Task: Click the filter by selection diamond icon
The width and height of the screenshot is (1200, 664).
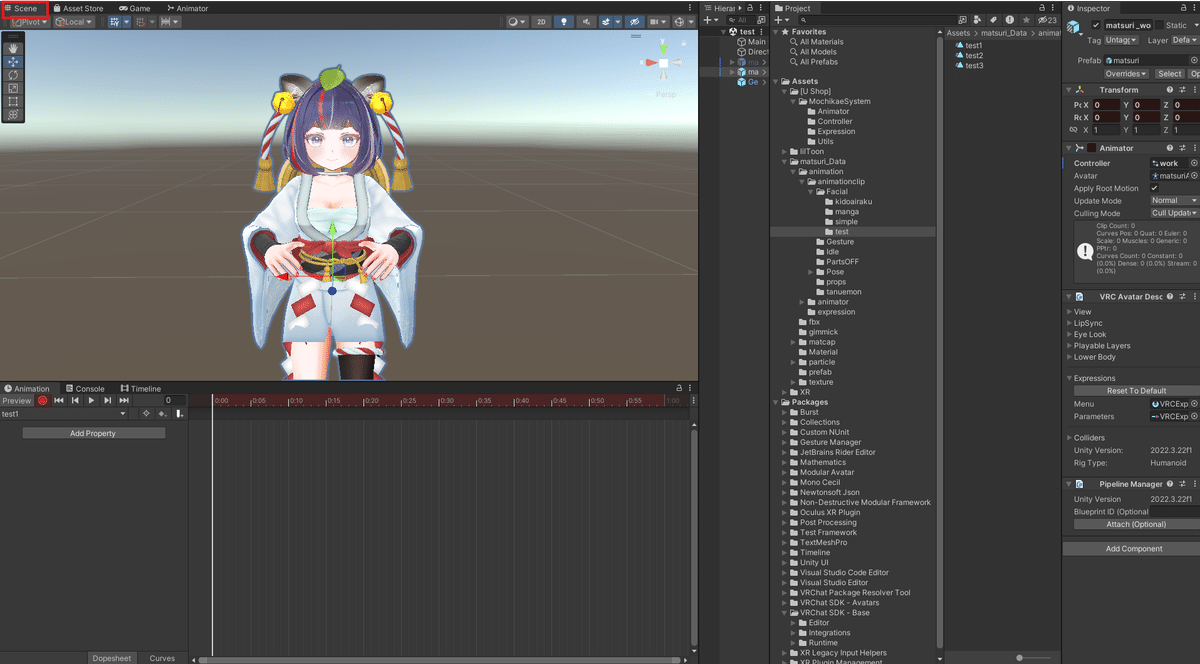Action: (146, 413)
